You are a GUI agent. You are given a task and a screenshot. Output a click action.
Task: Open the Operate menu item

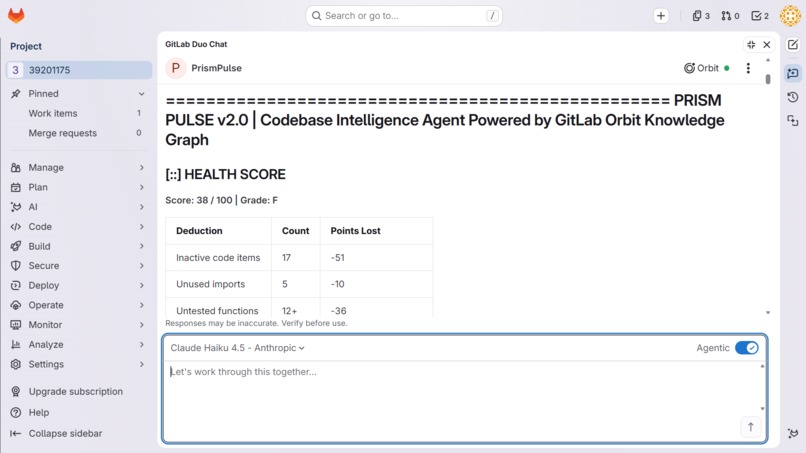[x=79, y=305]
